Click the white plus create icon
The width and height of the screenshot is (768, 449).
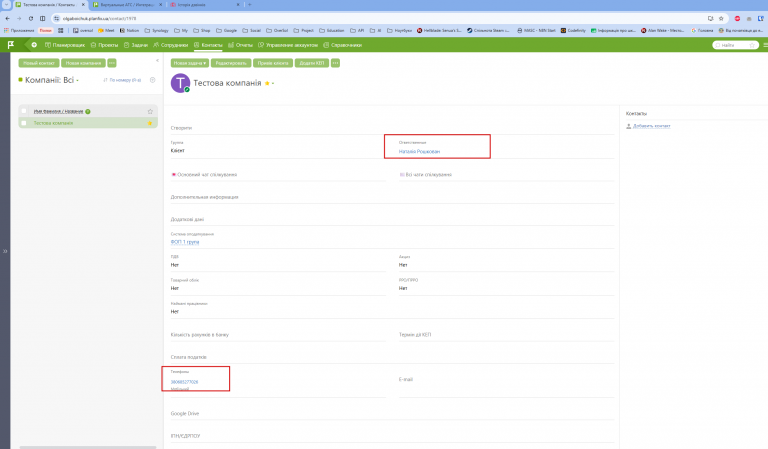(x=34, y=45)
